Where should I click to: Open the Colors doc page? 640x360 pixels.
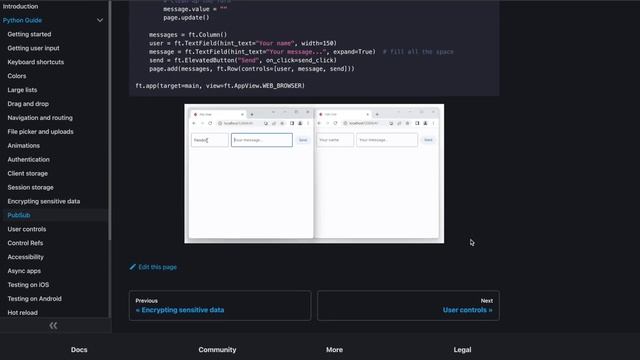coord(17,76)
